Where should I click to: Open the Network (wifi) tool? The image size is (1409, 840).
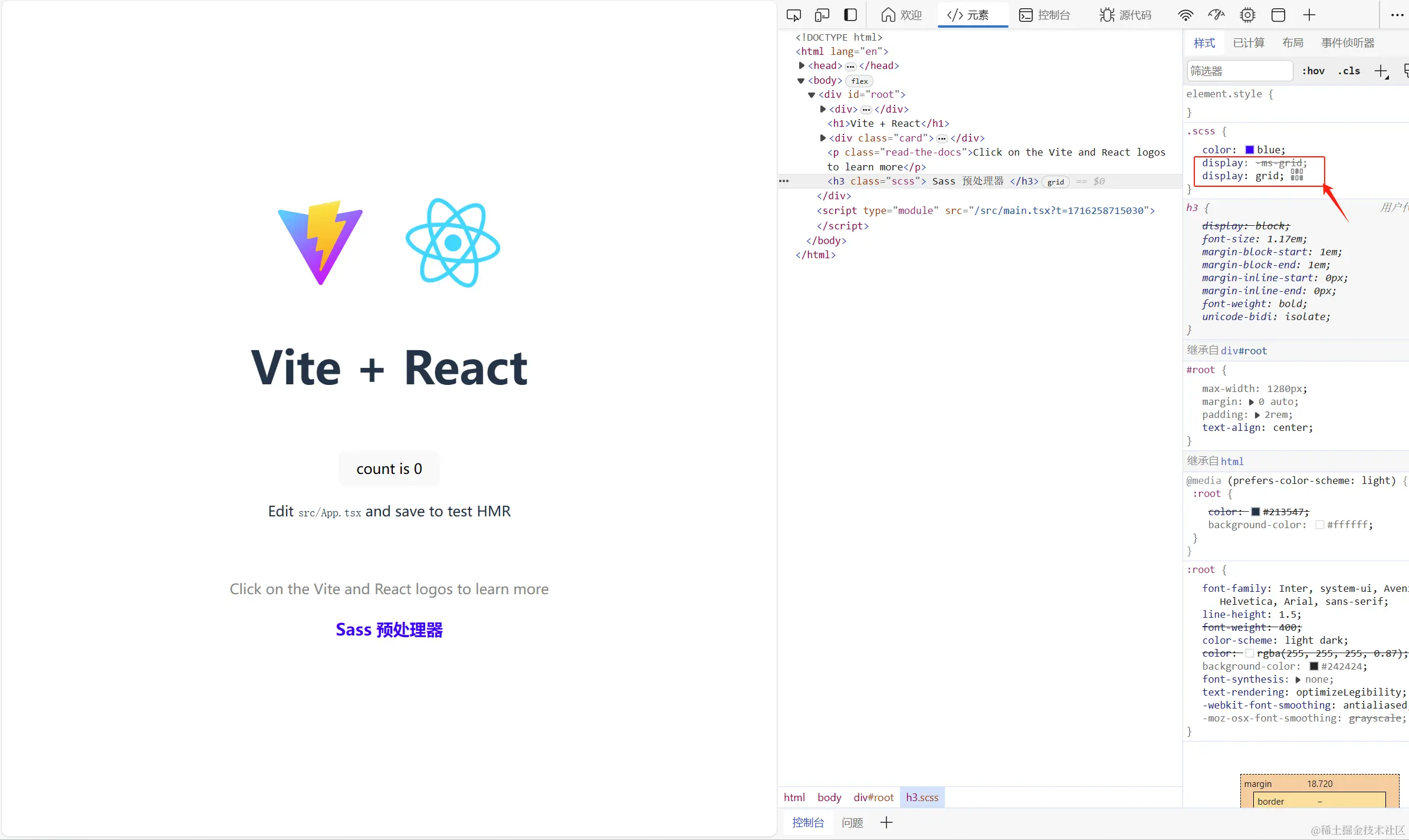coord(1185,15)
